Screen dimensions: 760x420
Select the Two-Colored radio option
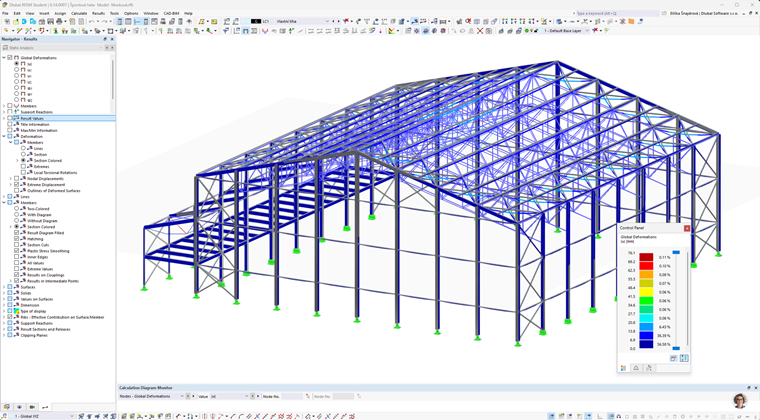pos(16,209)
